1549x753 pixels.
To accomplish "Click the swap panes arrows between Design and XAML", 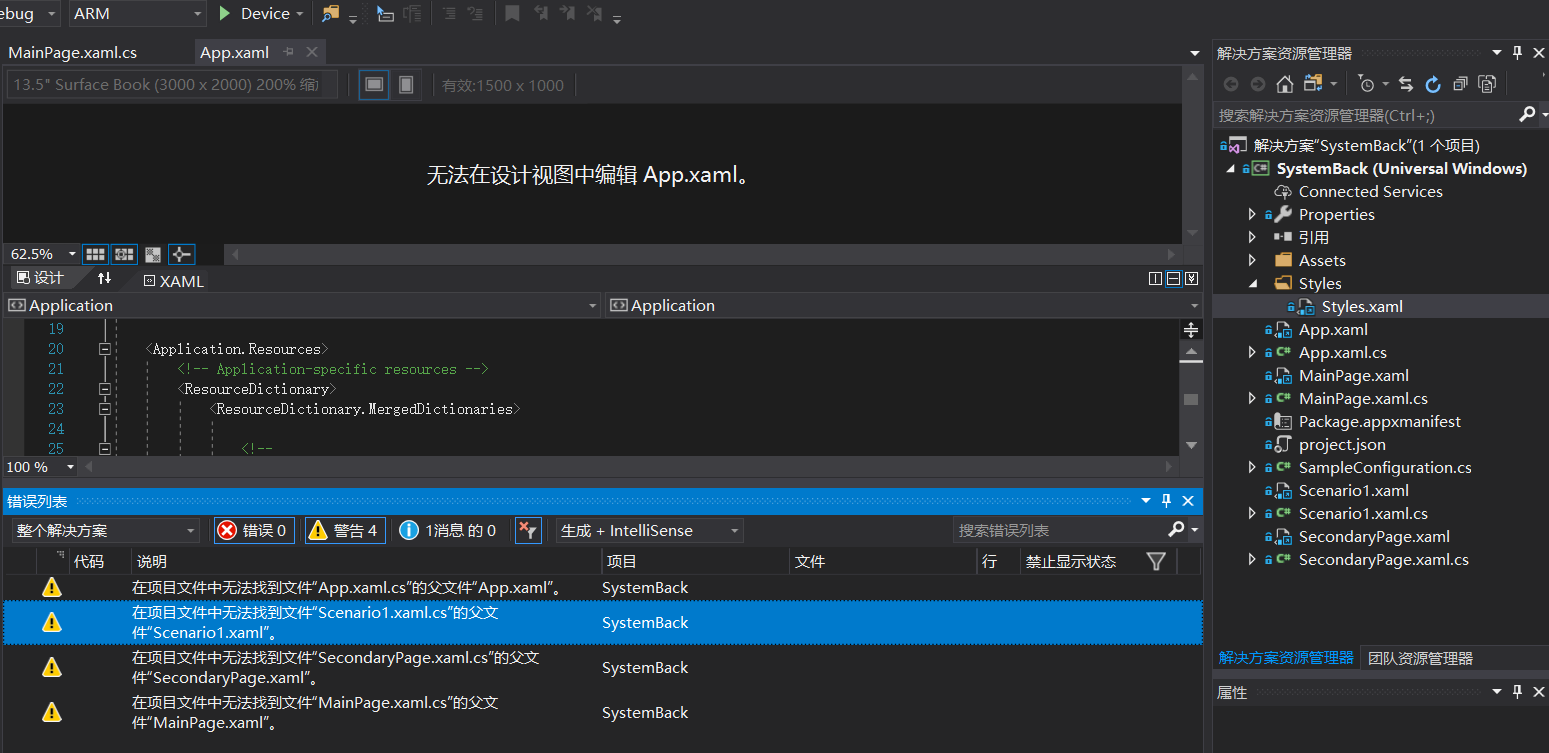I will click(104, 278).
